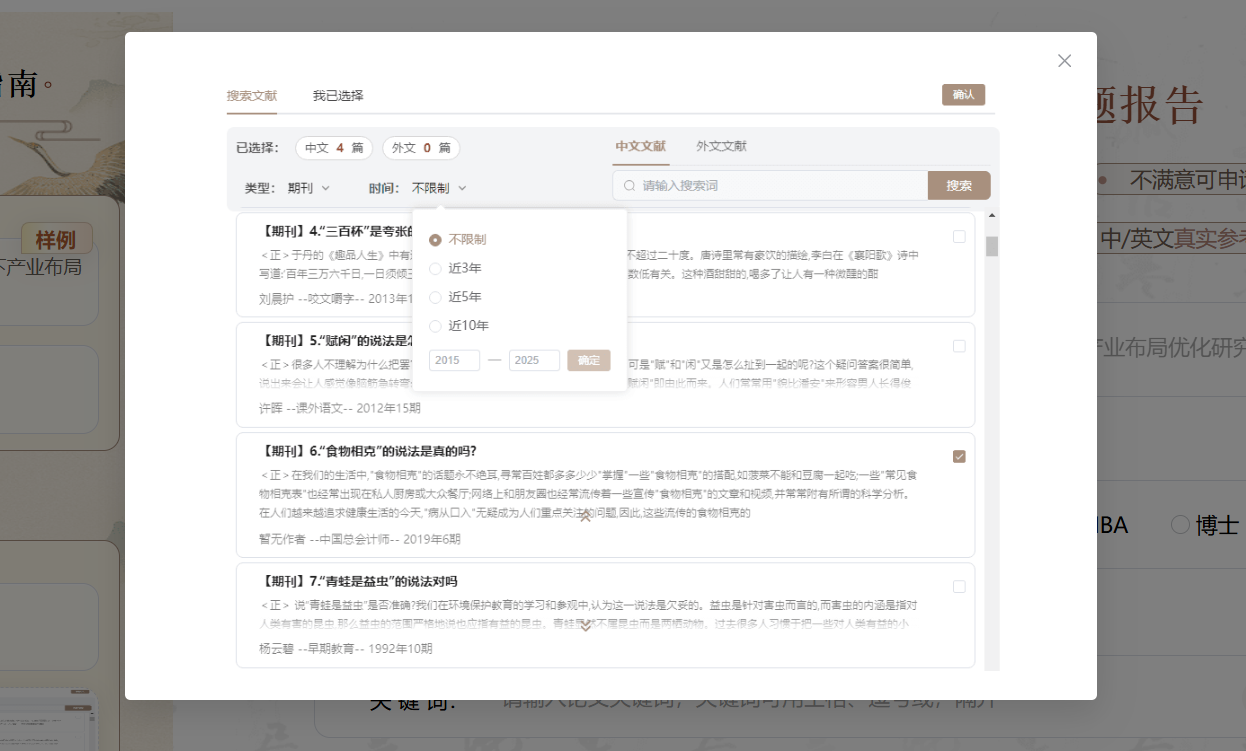This screenshot has height=751, width=1246.
Task: Switch to the 搜索文献 tab
Action: [252, 96]
